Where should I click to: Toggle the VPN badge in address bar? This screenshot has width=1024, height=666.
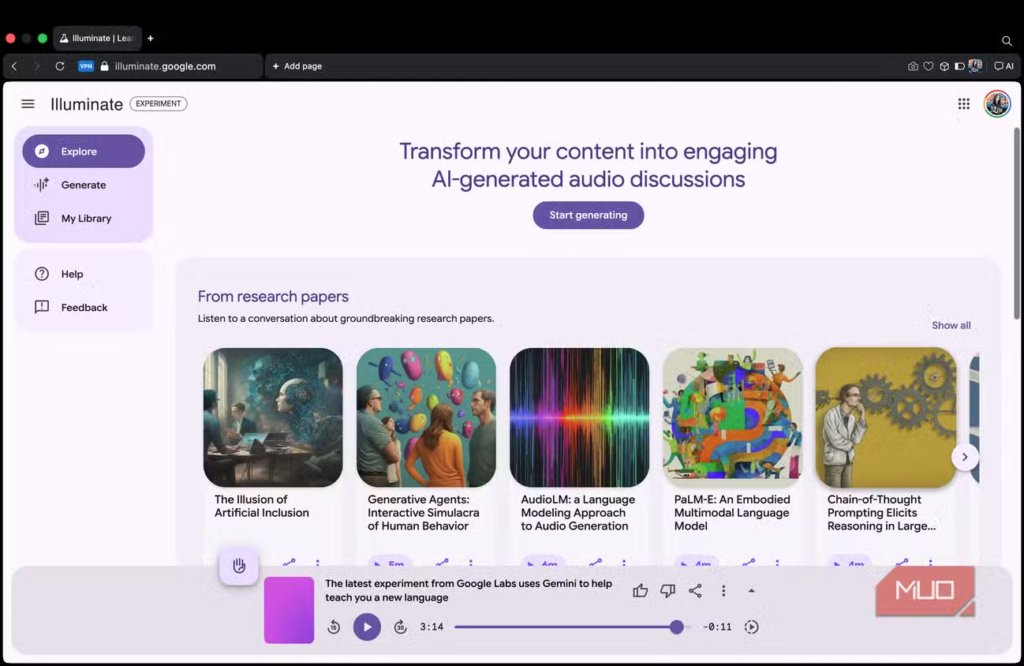click(86, 66)
